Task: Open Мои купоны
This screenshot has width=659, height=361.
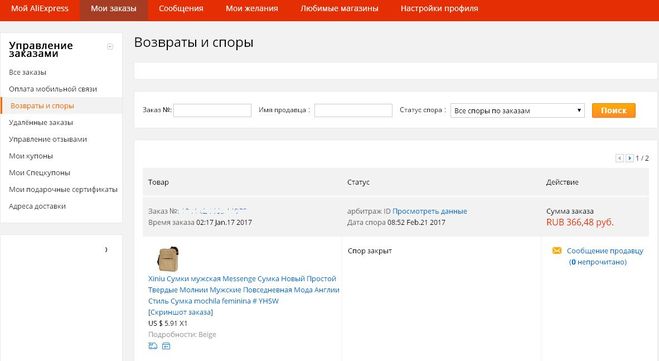Action: point(31,156)
